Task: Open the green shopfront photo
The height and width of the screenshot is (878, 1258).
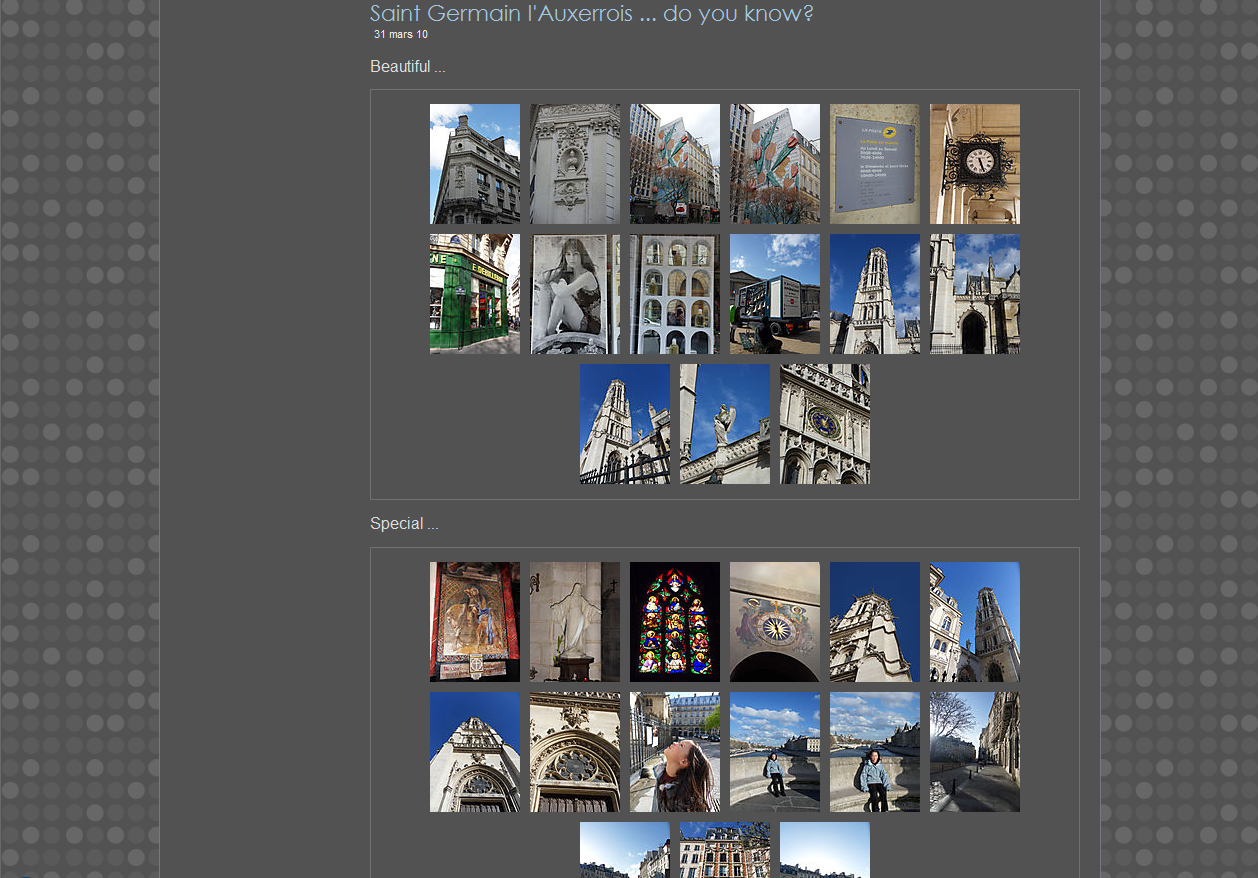Action: point(474,294)
